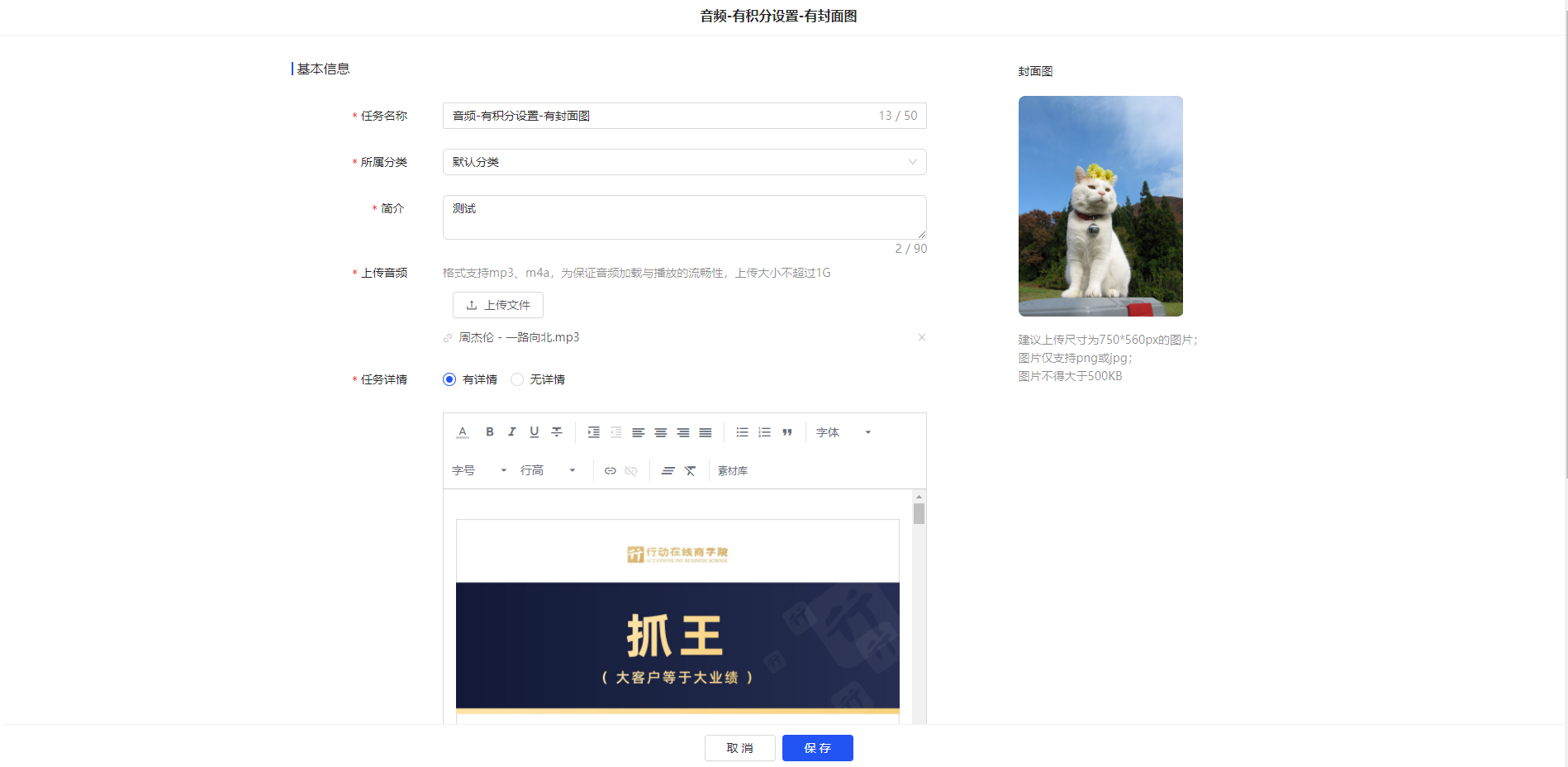Decrease paragraph indent
Screen dimensions: 1568x767
616,432
